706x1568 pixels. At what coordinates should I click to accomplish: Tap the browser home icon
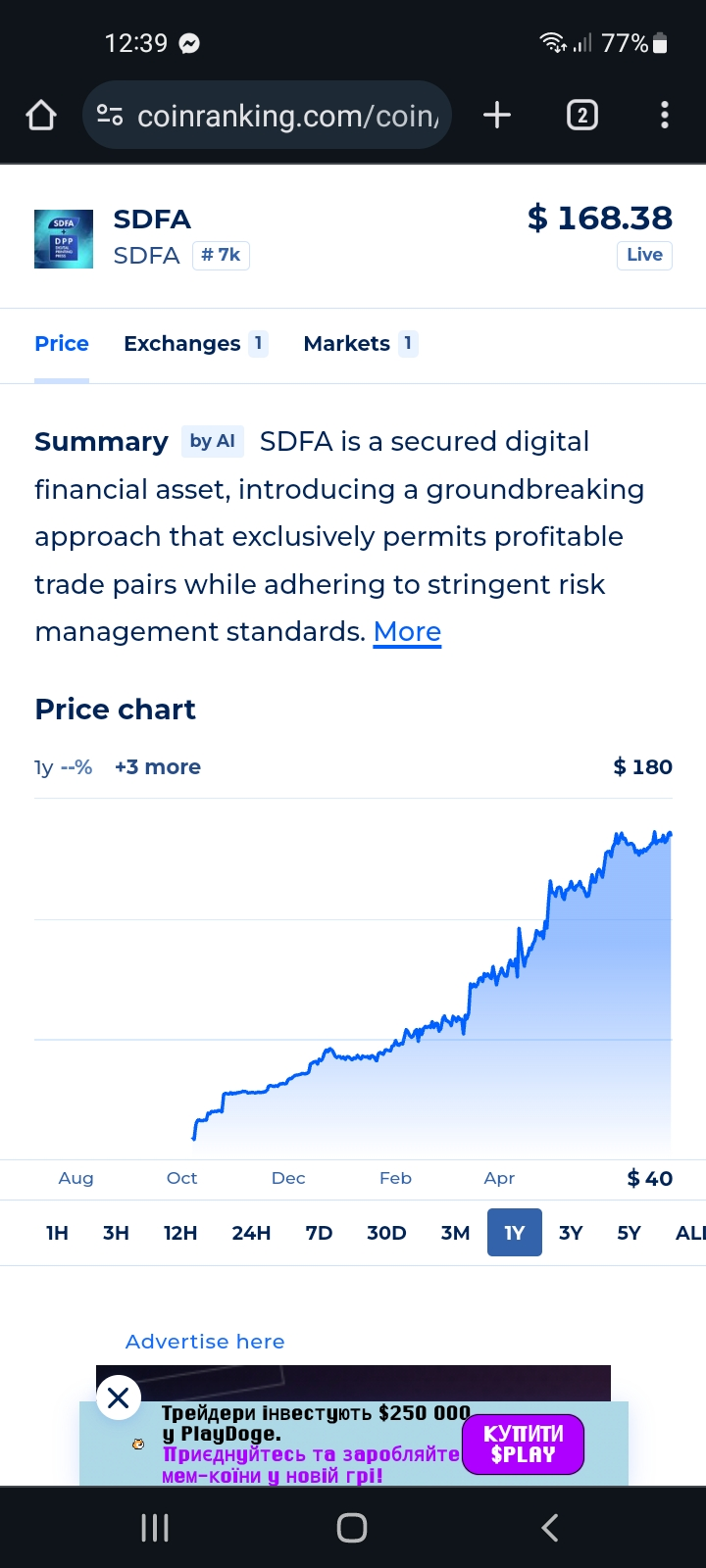tap(41, 116)
